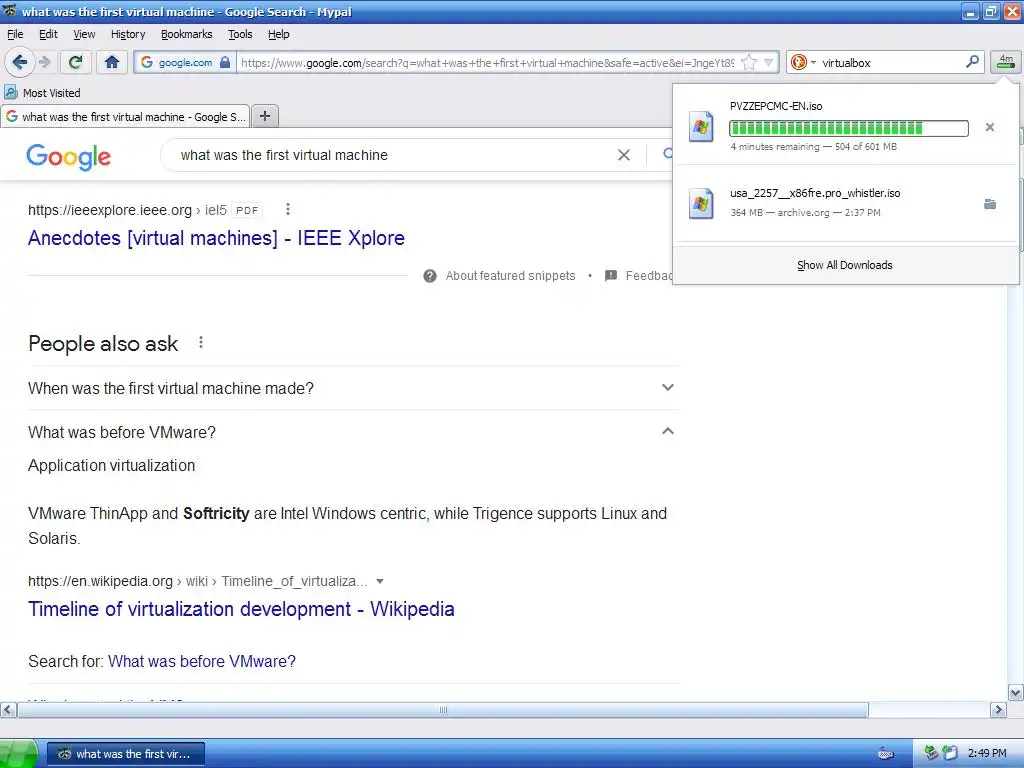Click 'What was before VMware?' search link
1024x768 pixels.
coord(202,661)
